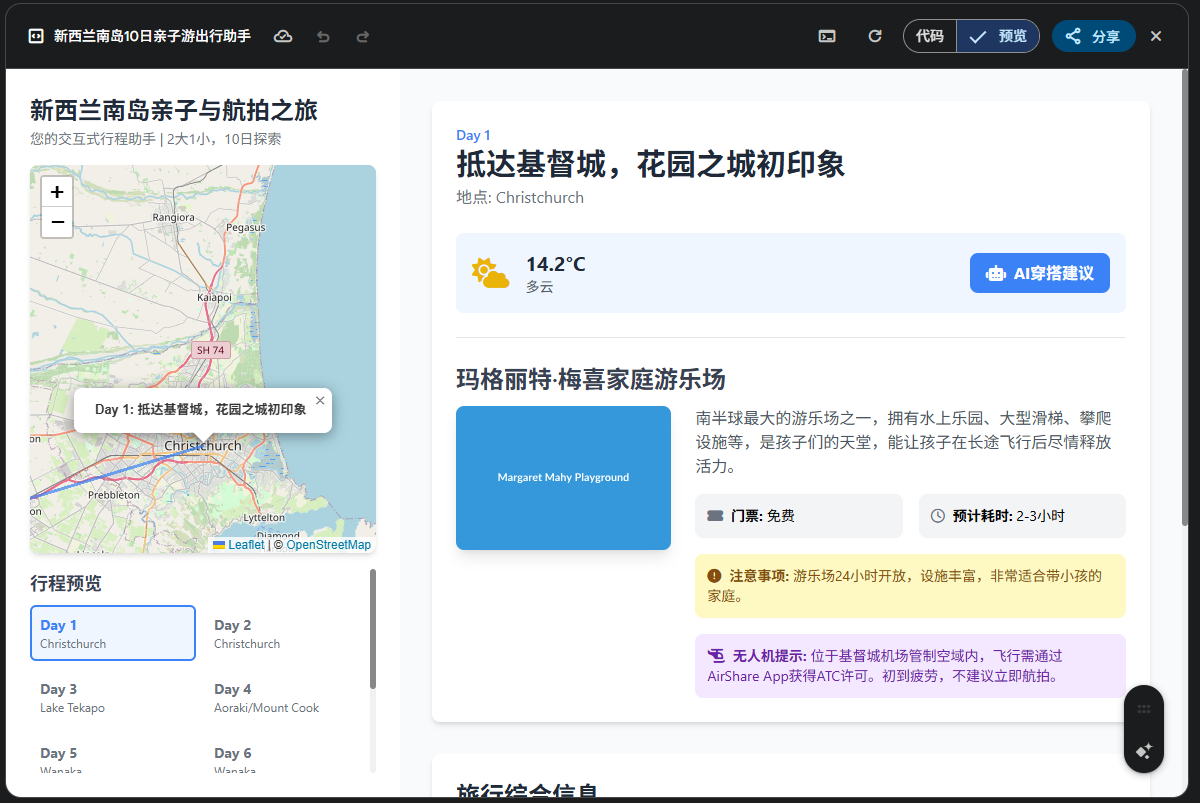Click the sparkle AI floating icon
This screenshot has width=1200, height=803.
tap(1144, 751)
